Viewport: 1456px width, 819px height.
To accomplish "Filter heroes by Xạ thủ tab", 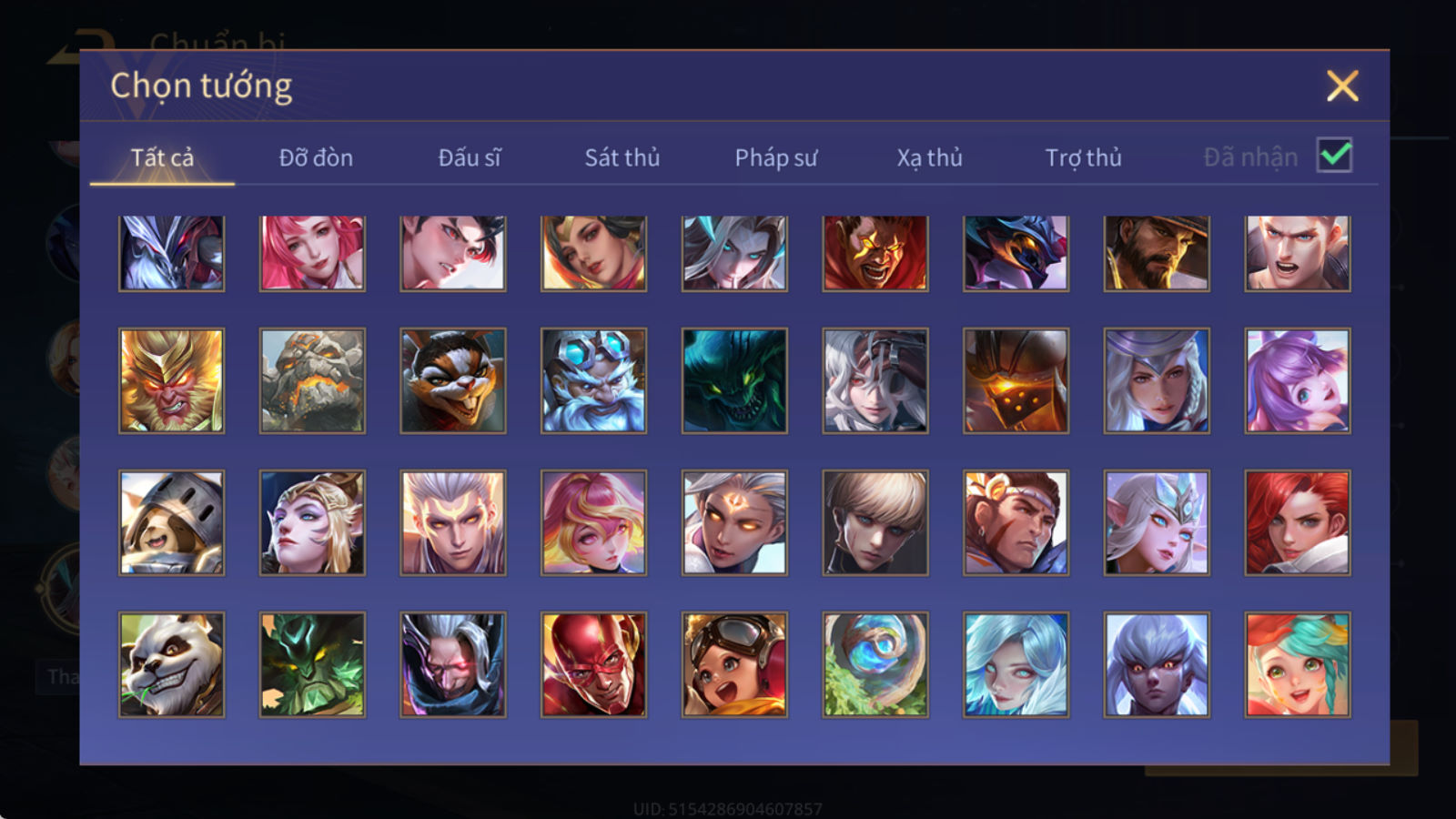I will coord(929,157).
